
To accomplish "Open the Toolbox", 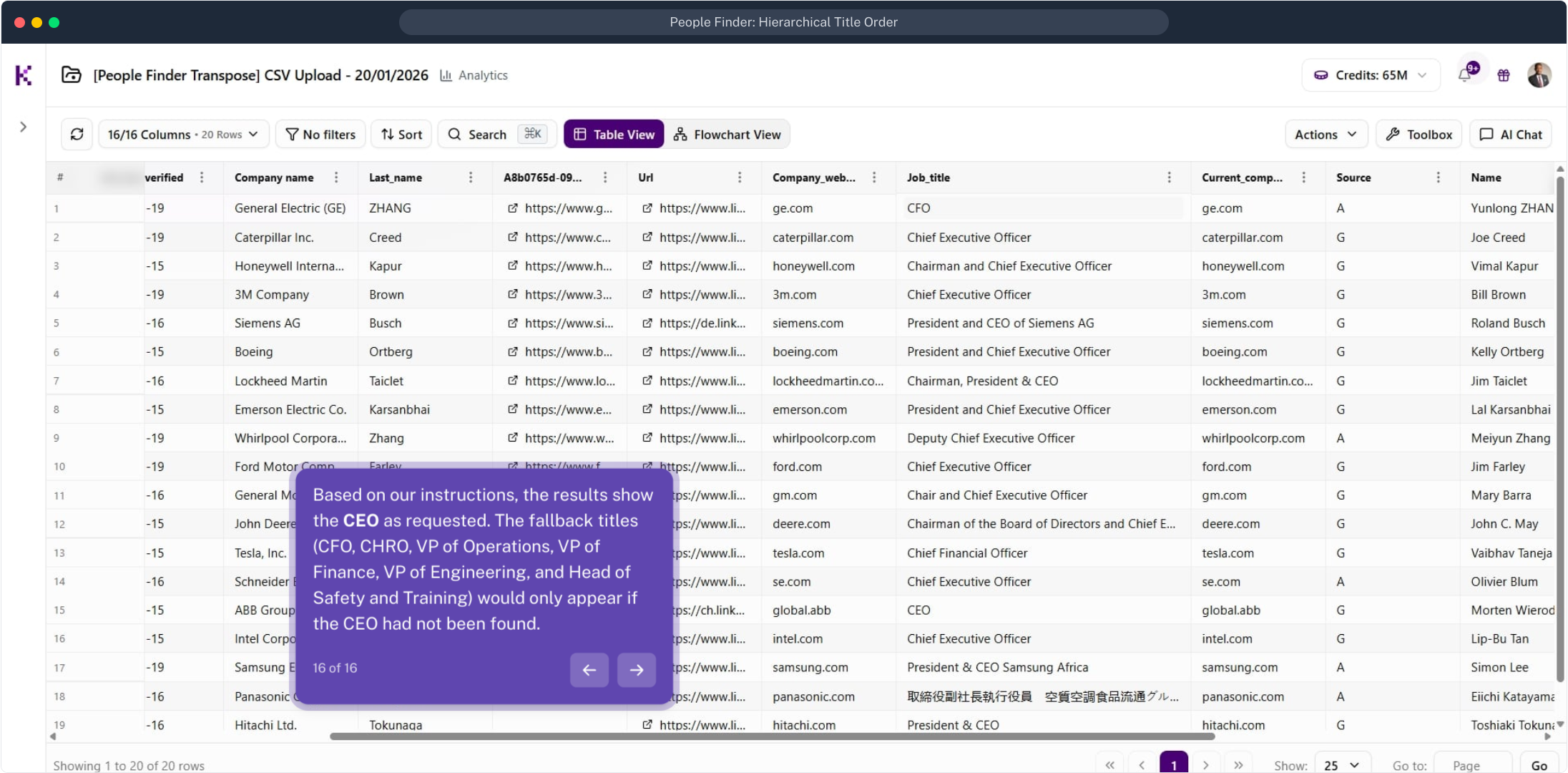I will click(1419, 135).
